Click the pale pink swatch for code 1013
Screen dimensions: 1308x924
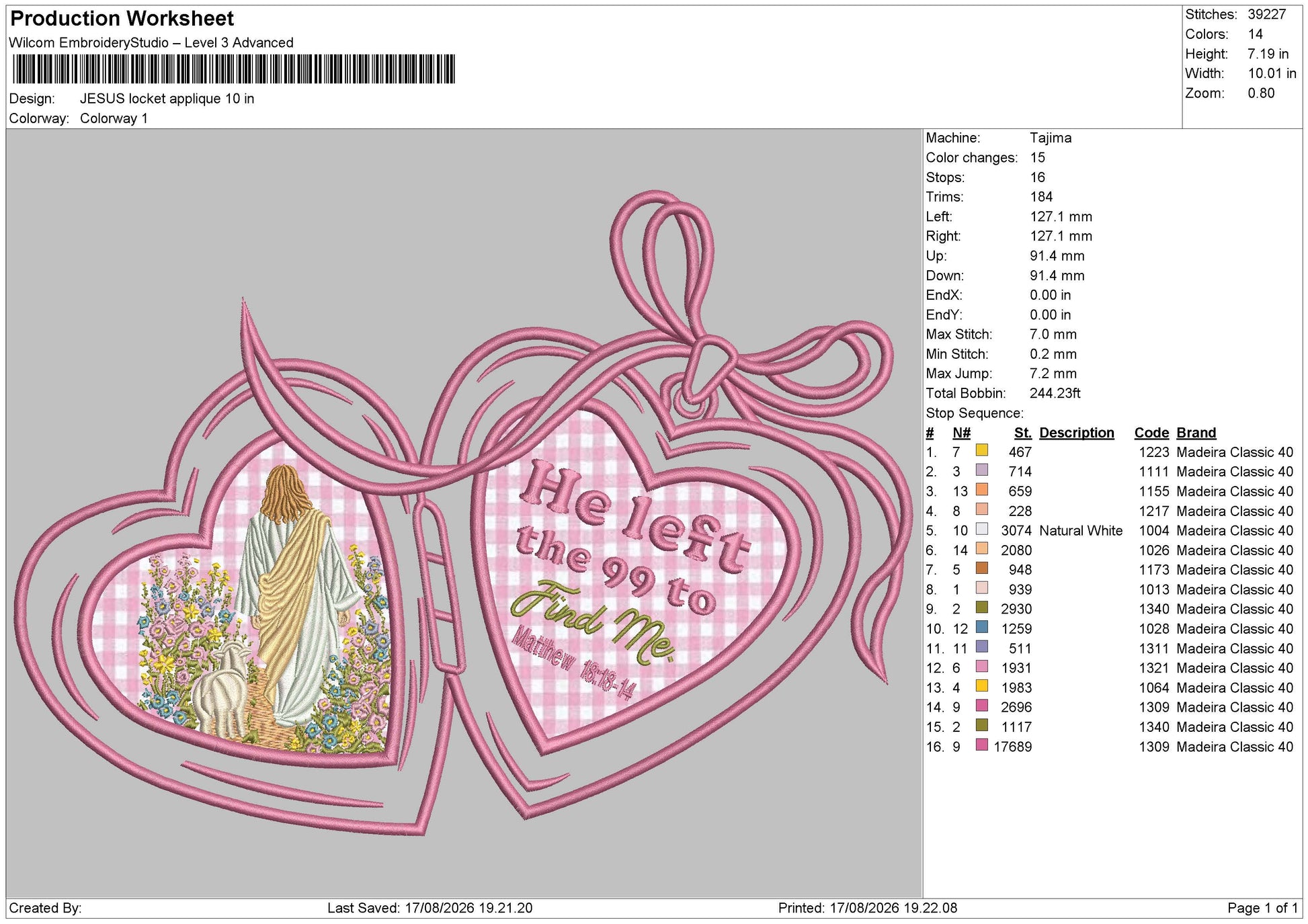(982, 588)
